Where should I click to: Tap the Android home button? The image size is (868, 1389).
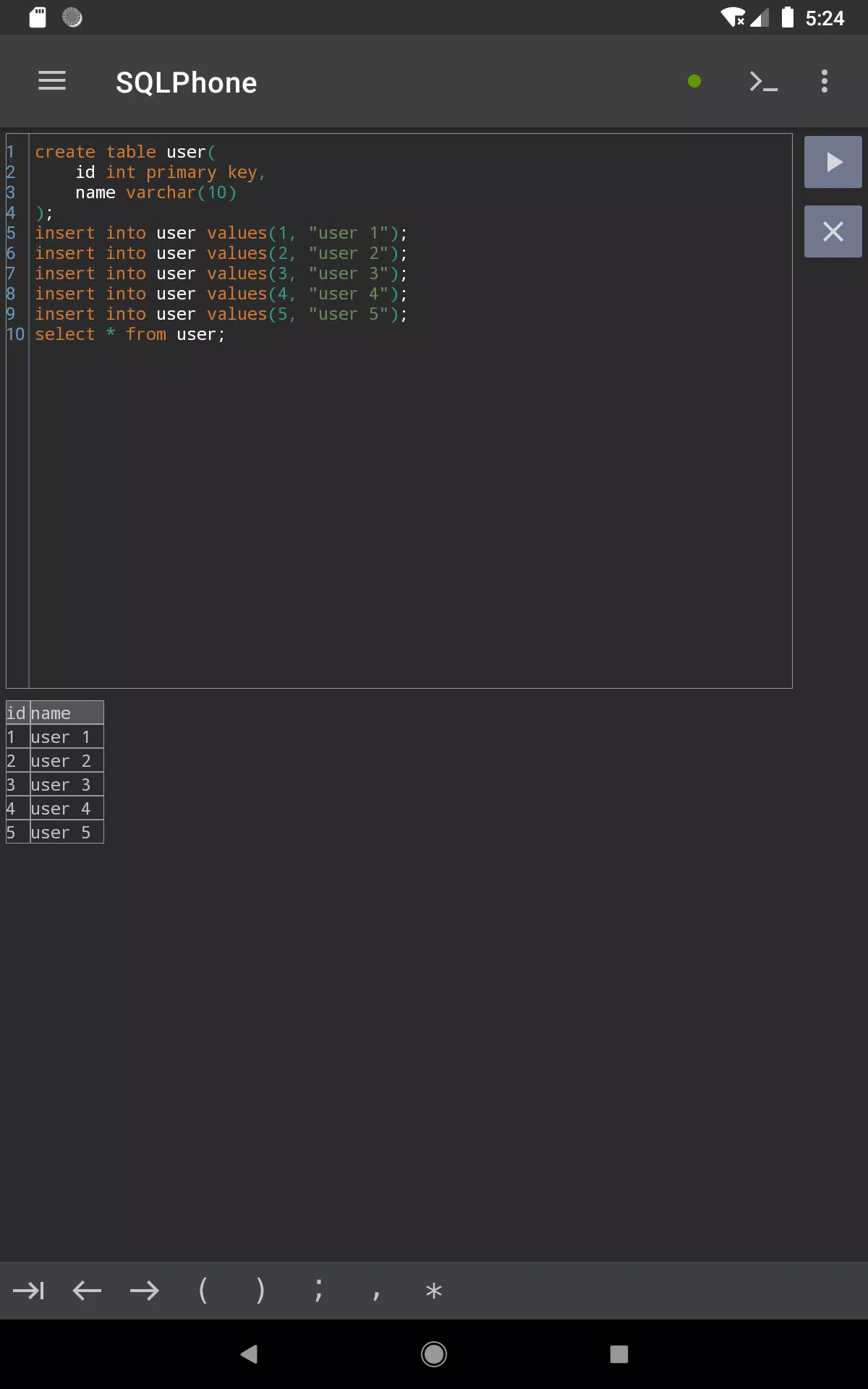pos(434,1354)
